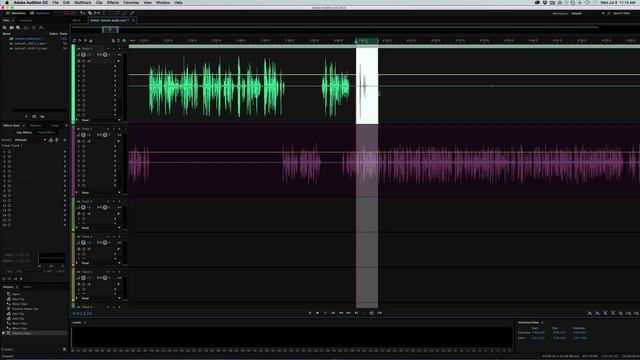Mute Track 2 with M button
This screenshot has width=640, height=360.
tap(108, 129)
